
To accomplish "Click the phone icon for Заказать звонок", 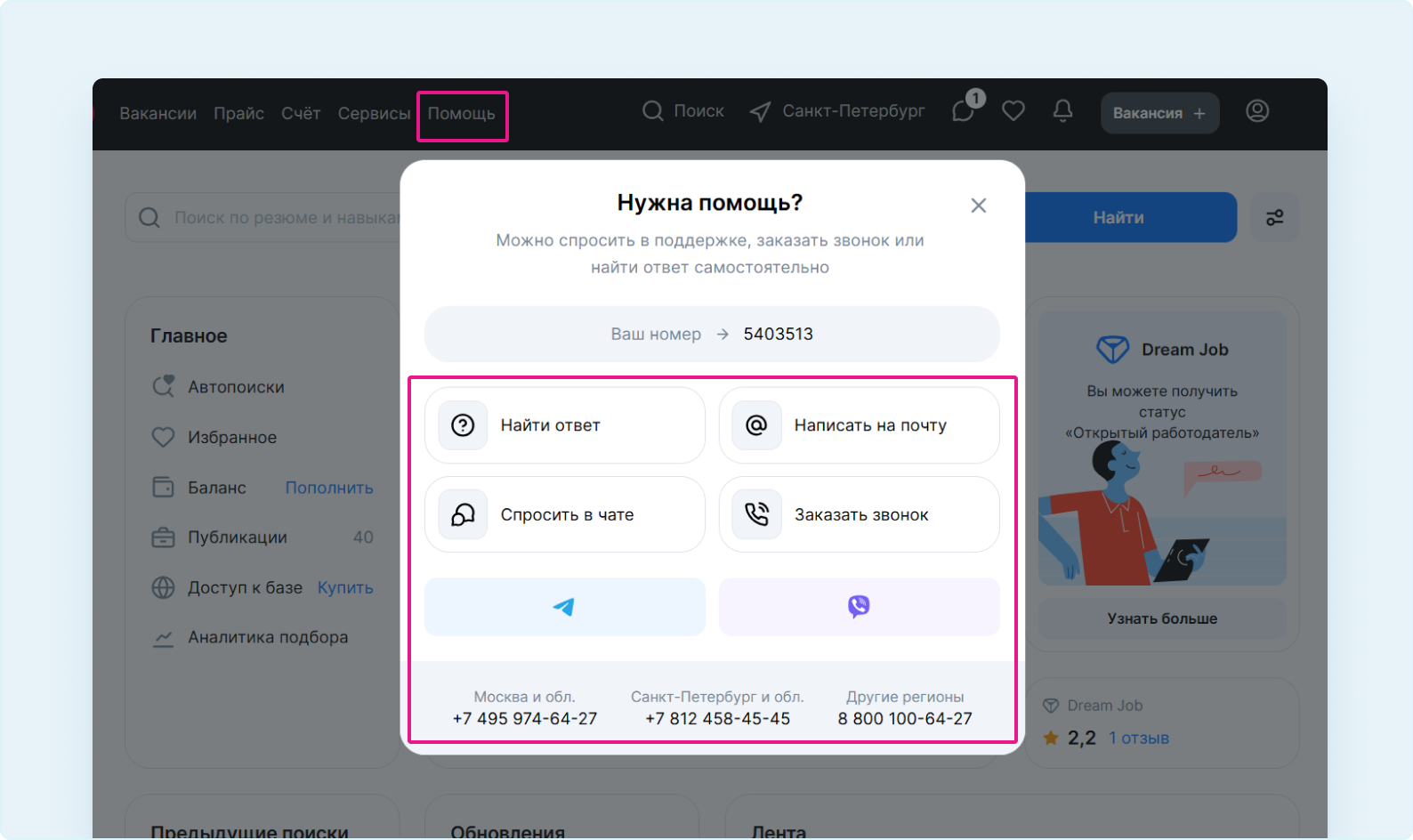I will (x=756, y=514).
